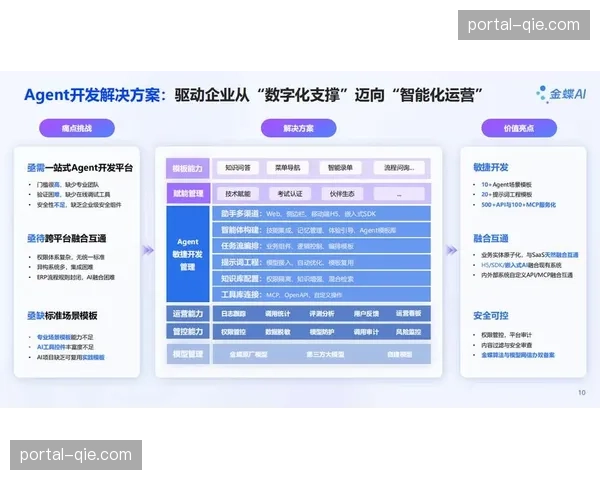The image size is (600, 480).
Task: Select the 智能录单 template chip
Action: point(340,168)
